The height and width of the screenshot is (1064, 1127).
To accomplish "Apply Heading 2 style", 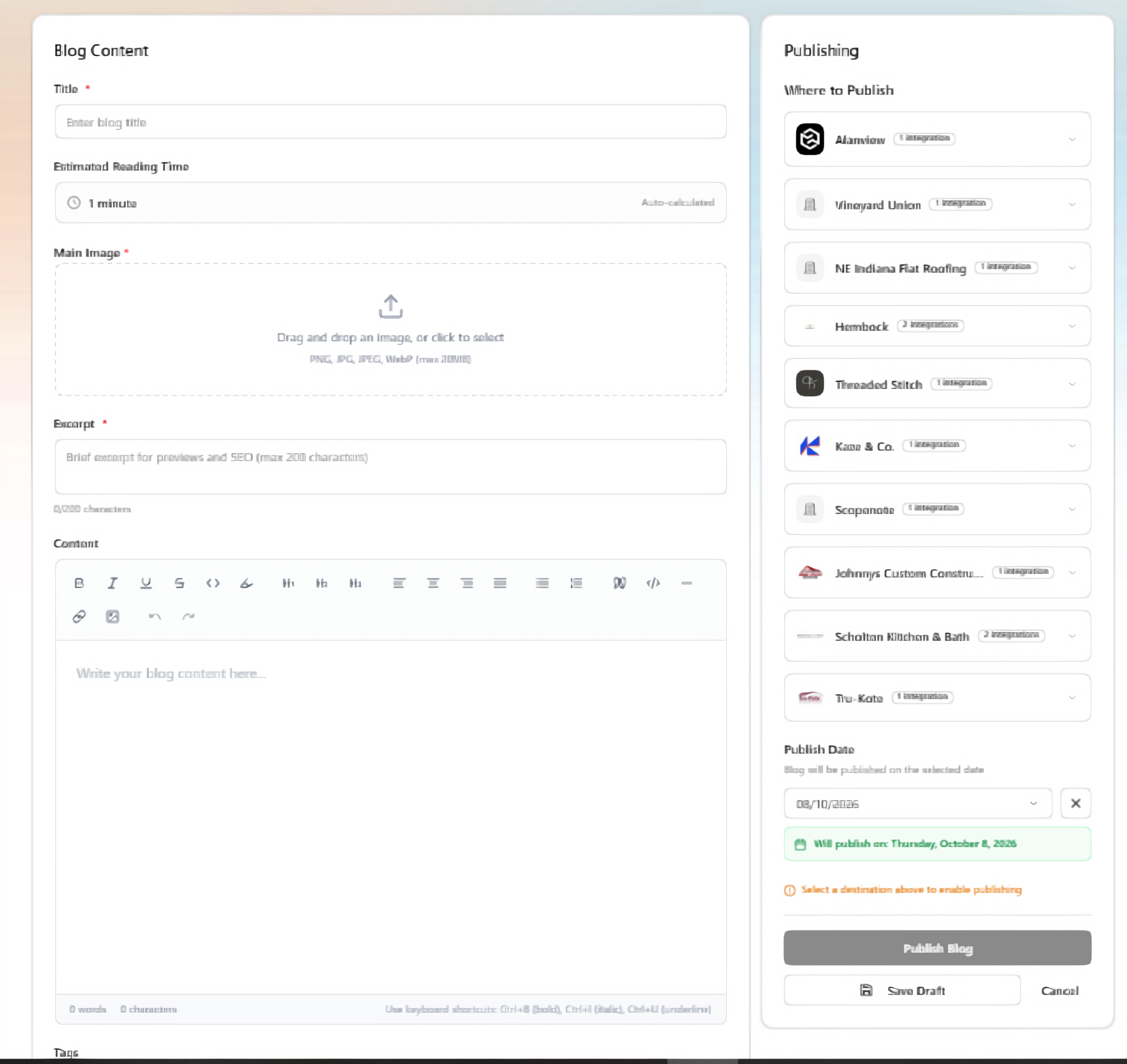I will tap(321, 583).
